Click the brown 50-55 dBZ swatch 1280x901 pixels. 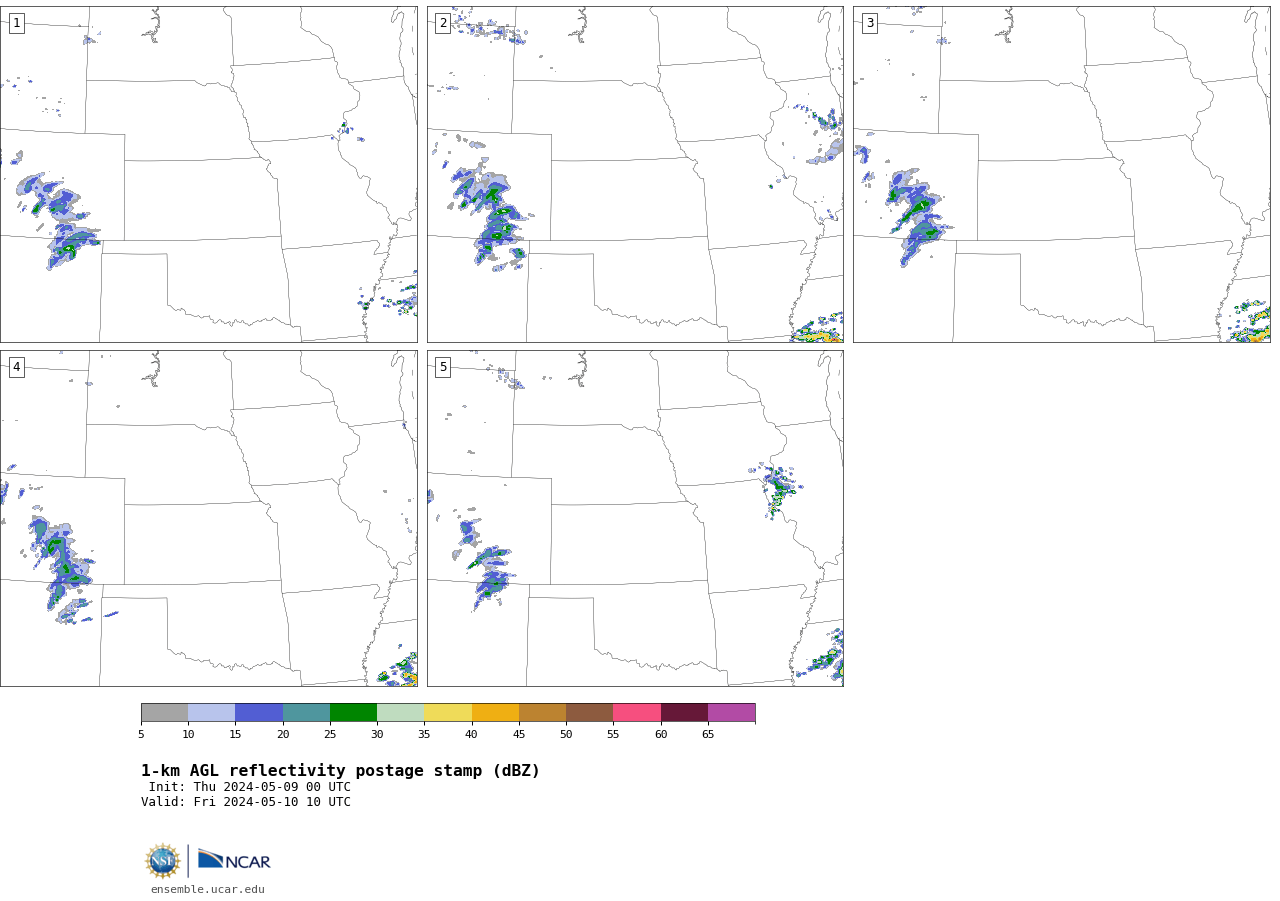click(589, 712)
